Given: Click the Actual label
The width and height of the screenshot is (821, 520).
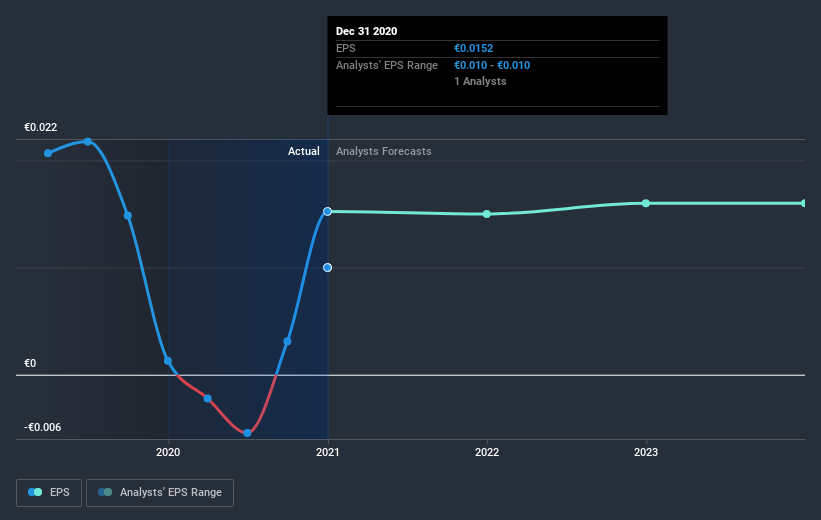Looking at the screenshot, I should [304, 151].
